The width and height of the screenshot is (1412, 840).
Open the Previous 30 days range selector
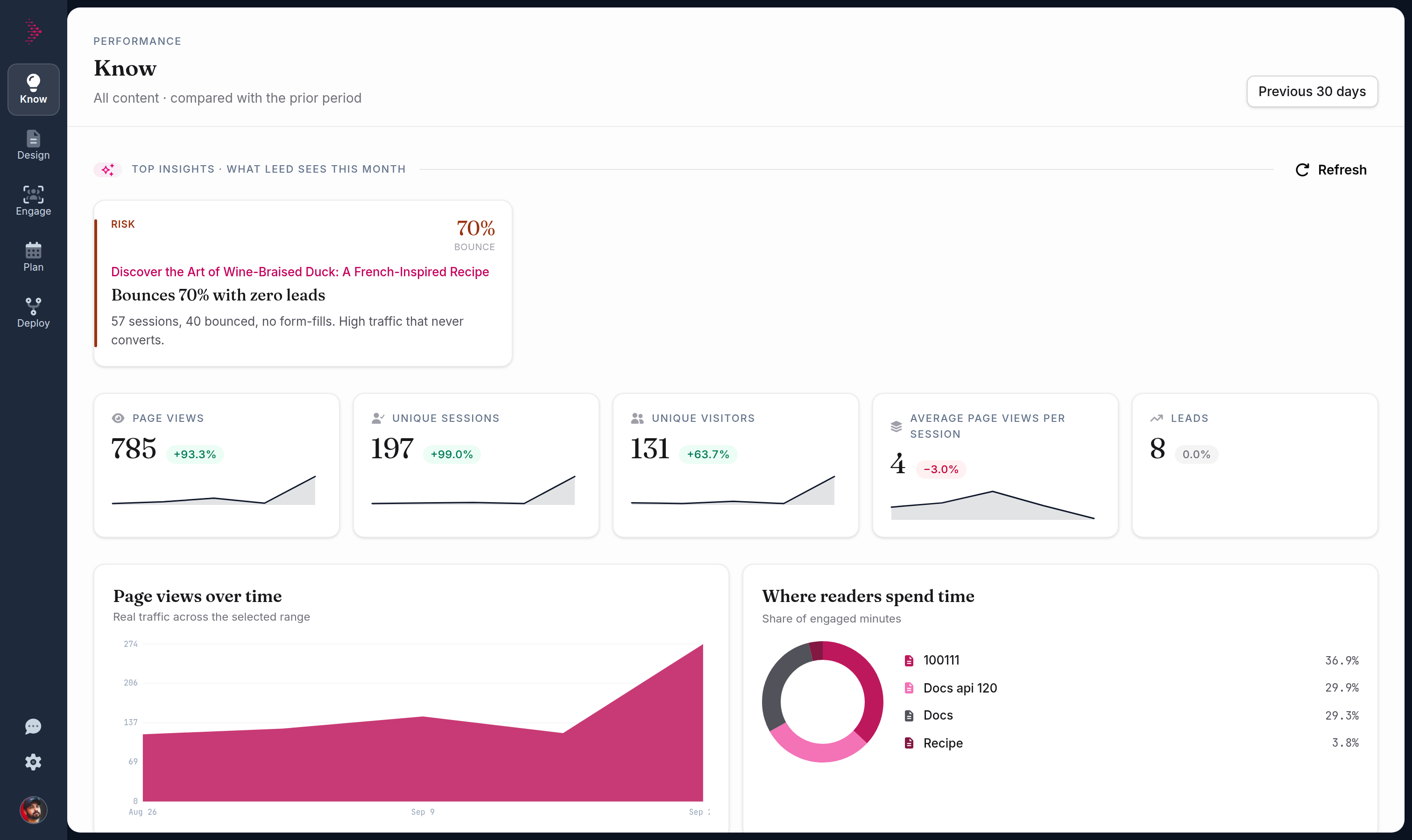coord(1312,91)
